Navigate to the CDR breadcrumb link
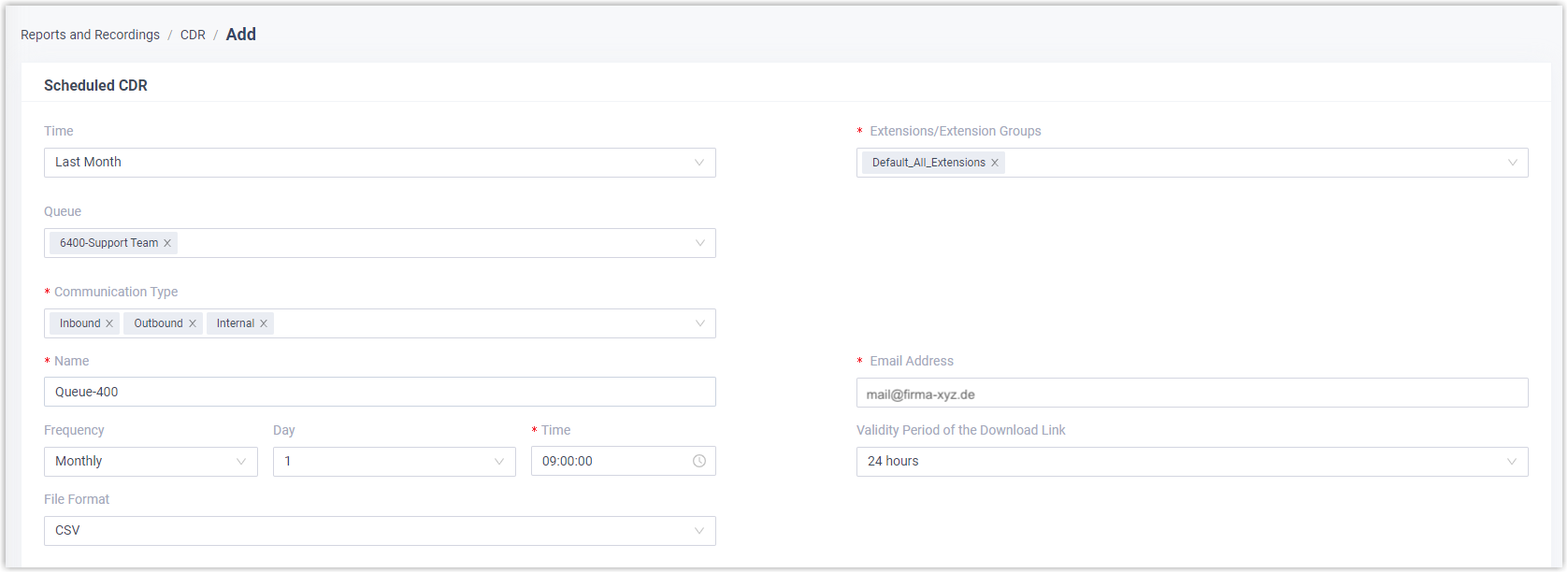Screen dimensions: 1568x573 coord(193,35)
